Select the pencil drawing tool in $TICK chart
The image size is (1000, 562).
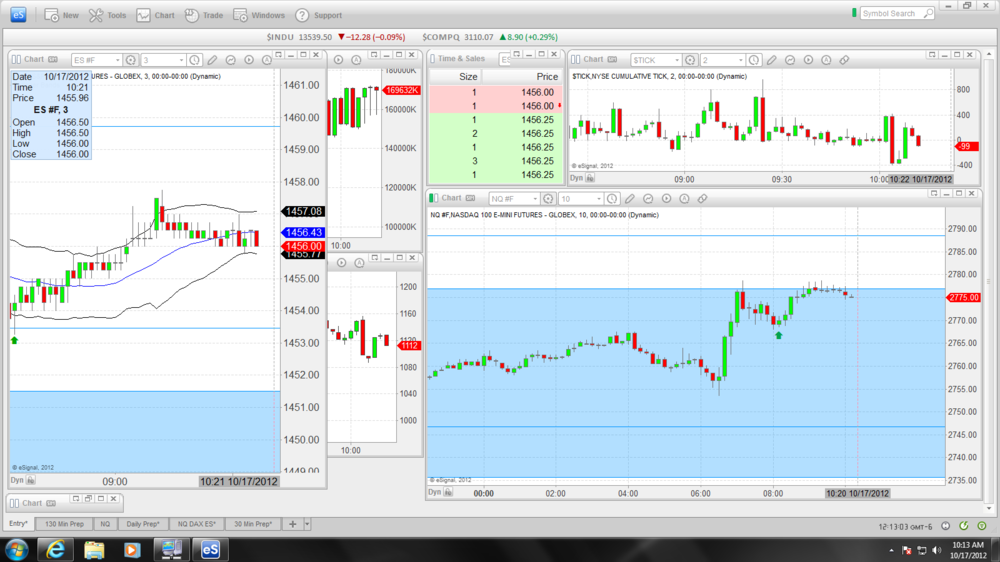(772, 60)
